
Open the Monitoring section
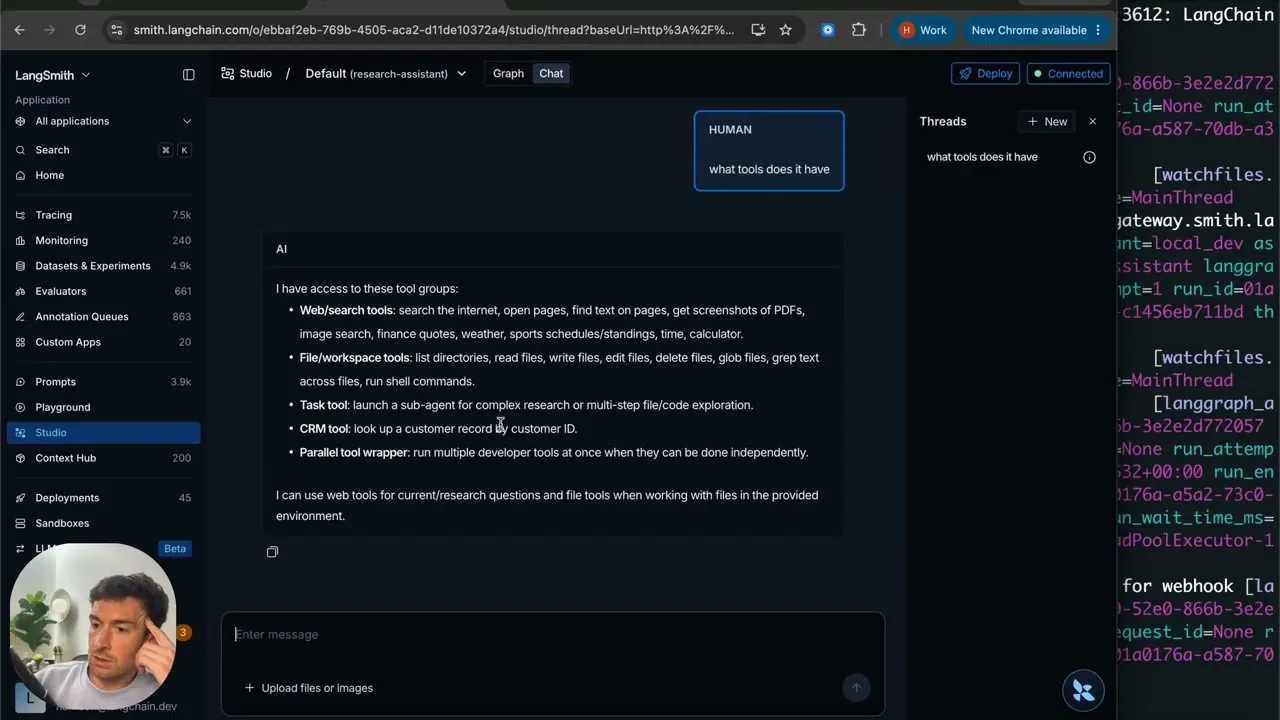(x=103, y=240)
